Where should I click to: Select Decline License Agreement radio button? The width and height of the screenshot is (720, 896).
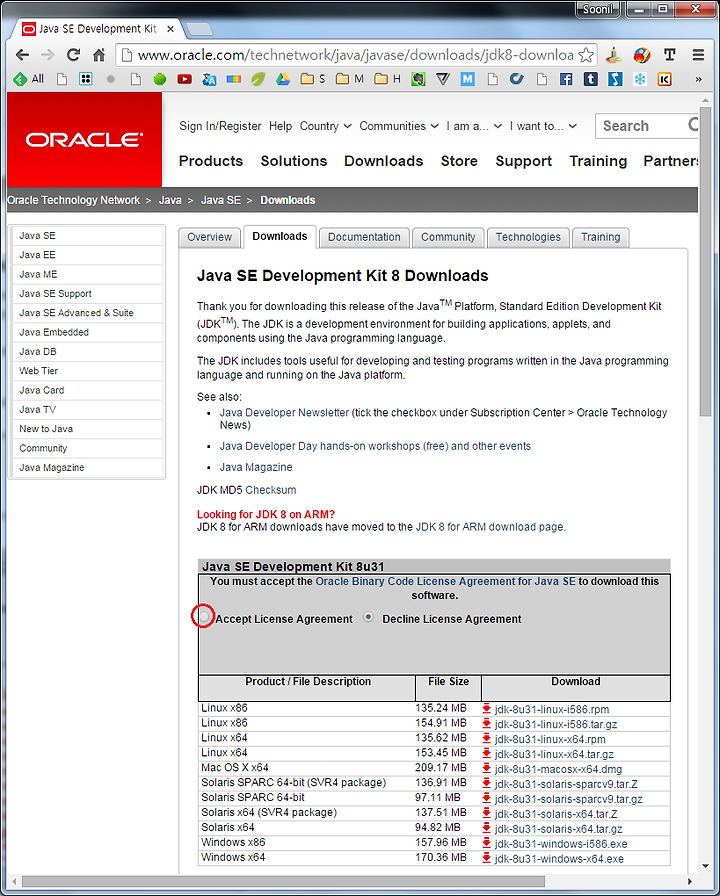point(369,617)
